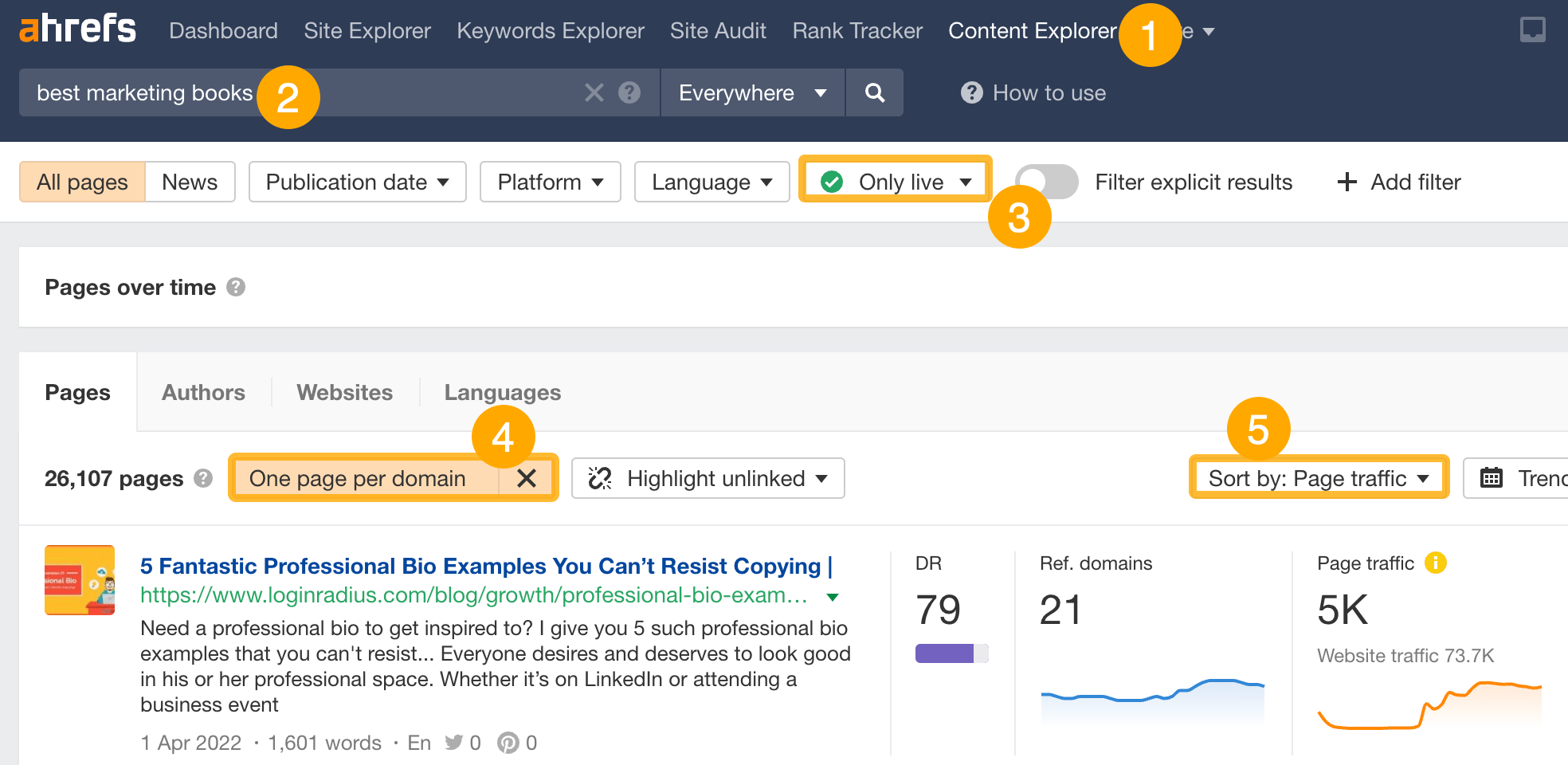
Task: Remove the One page per domain filter
Action: tap(527, 478)
